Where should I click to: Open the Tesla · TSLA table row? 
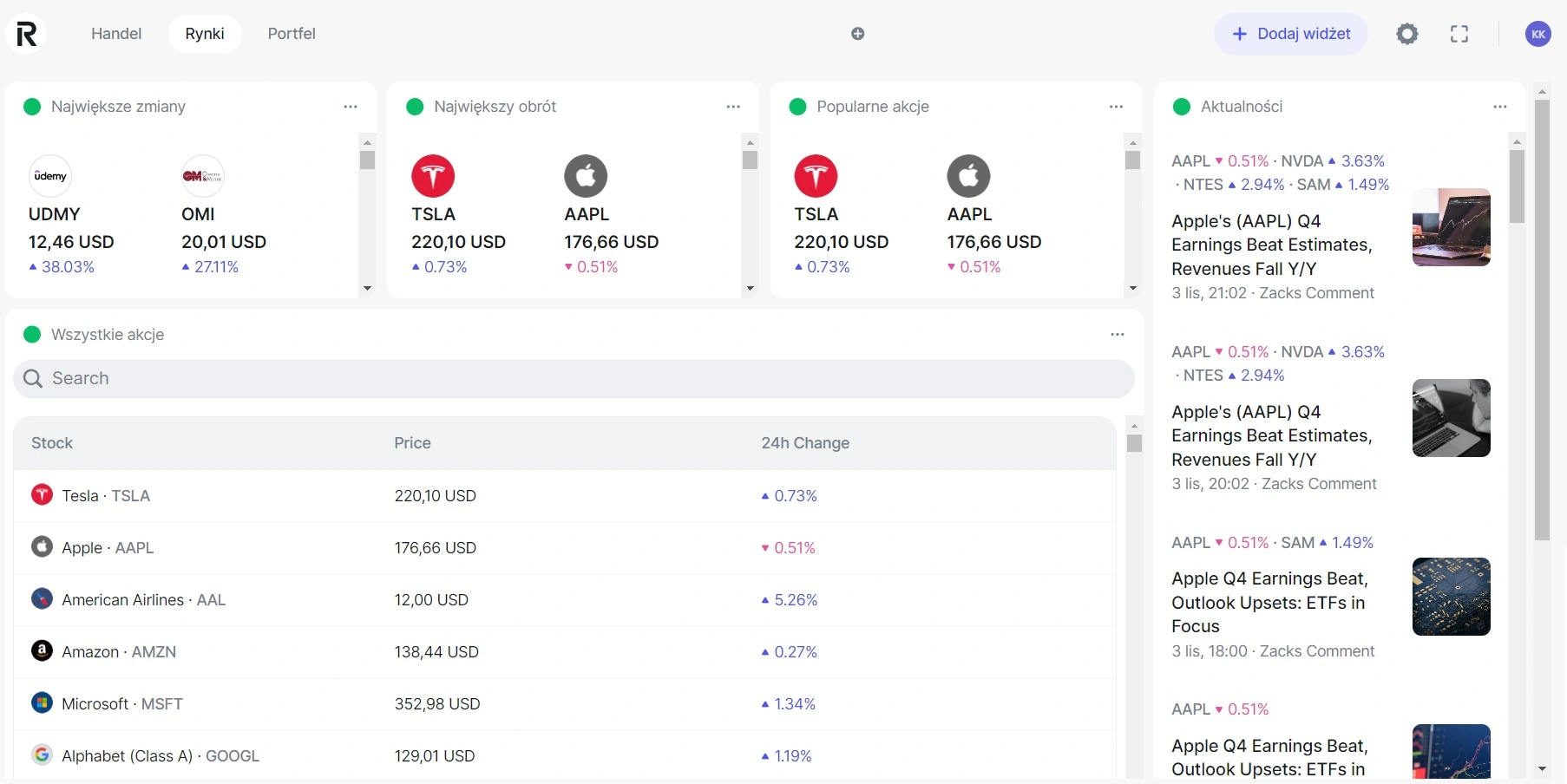pyautogui.click(x=565, y=496)
